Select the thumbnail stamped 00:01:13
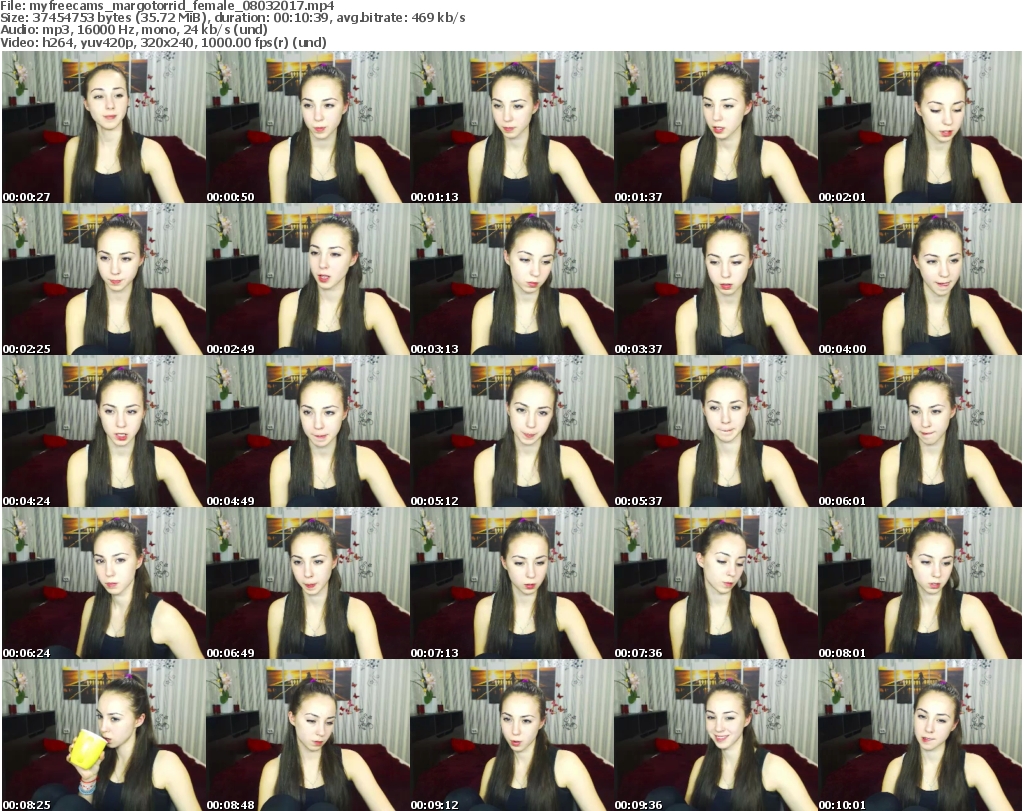Image resolution: width=1024 pixels, height=811 pixels. click(511, 127)
